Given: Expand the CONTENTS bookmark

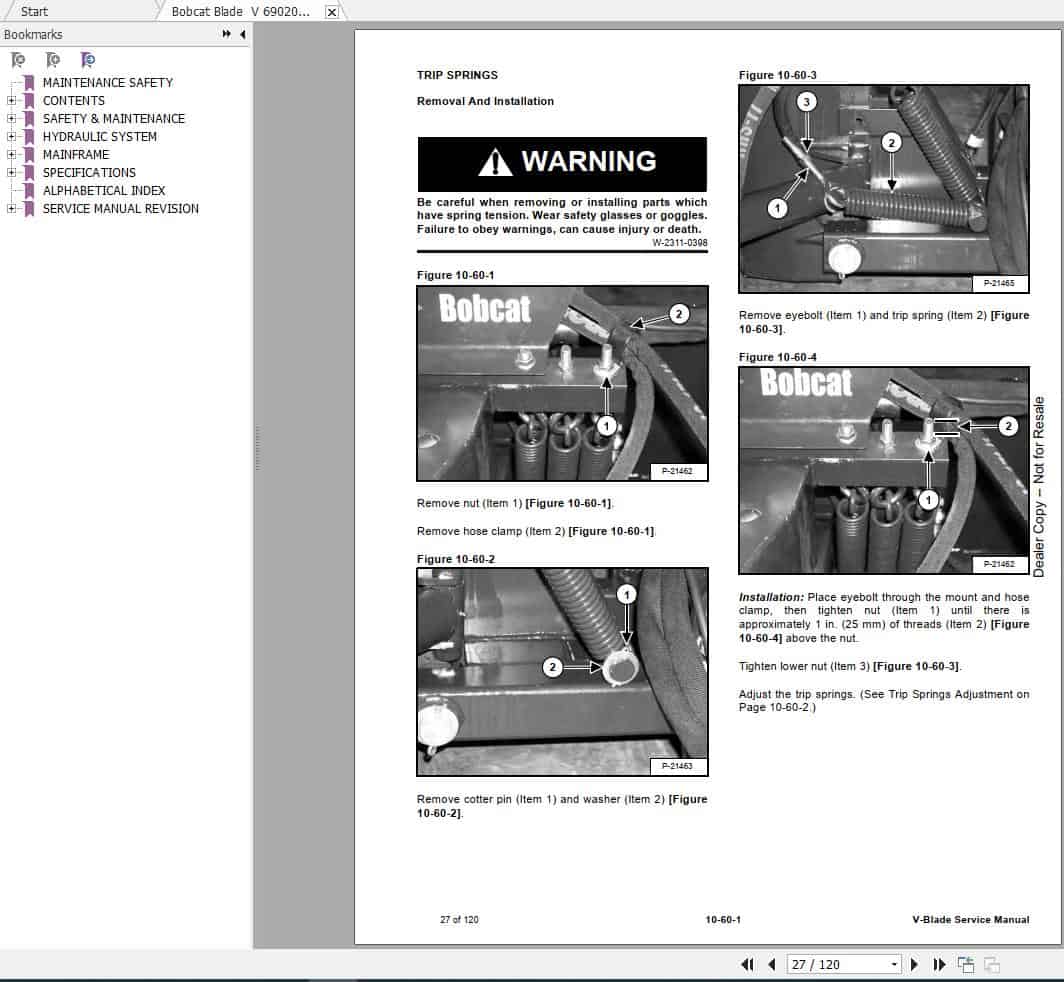Looking at the screenshot, I should (10, 100).
